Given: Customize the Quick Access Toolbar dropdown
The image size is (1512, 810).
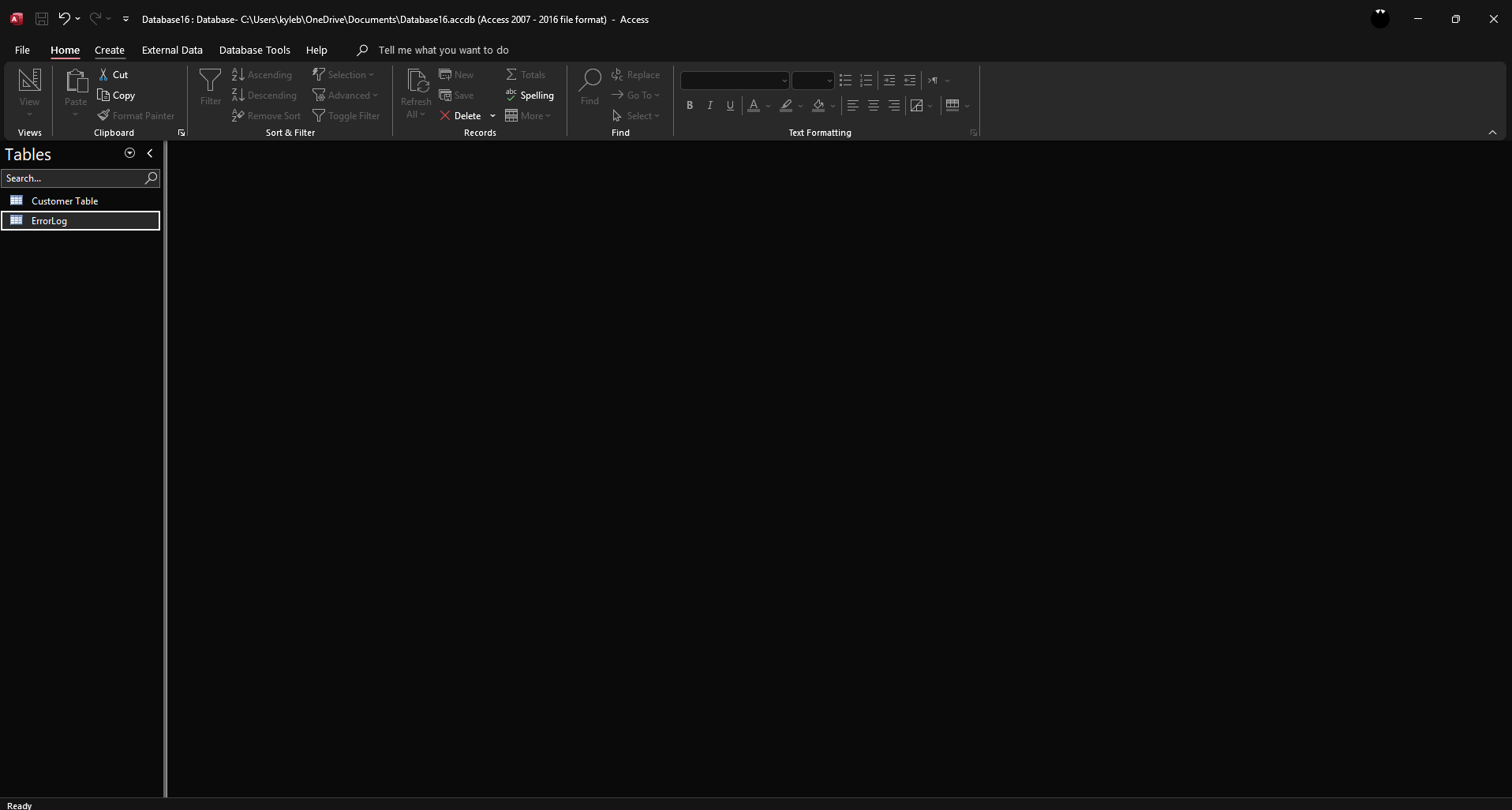Looking at the screenshot, I should pos(125,19).
